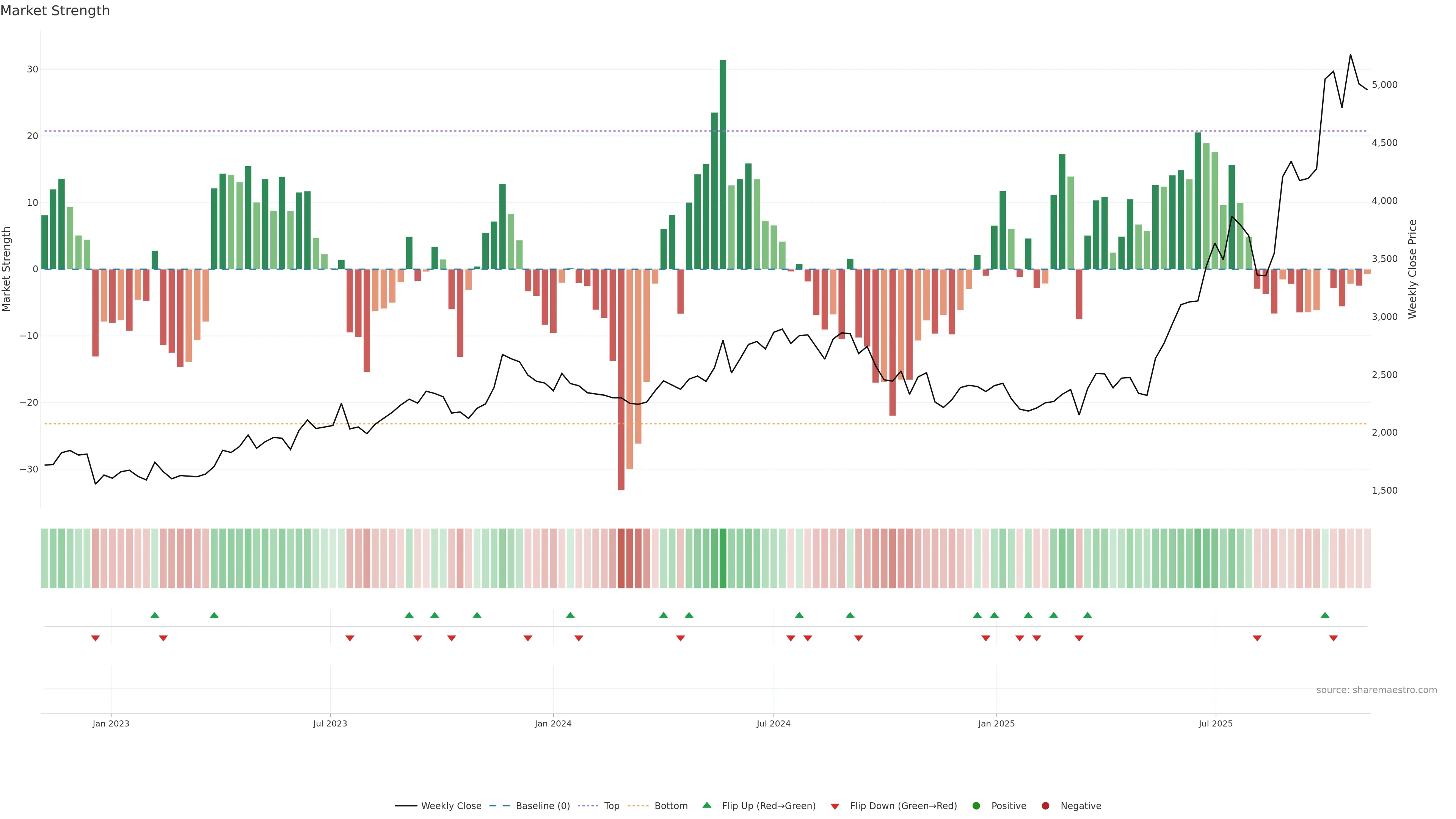Click the source: sharemaestro.com text
Screen dimensions: 1456x819
coord(1376,690)
